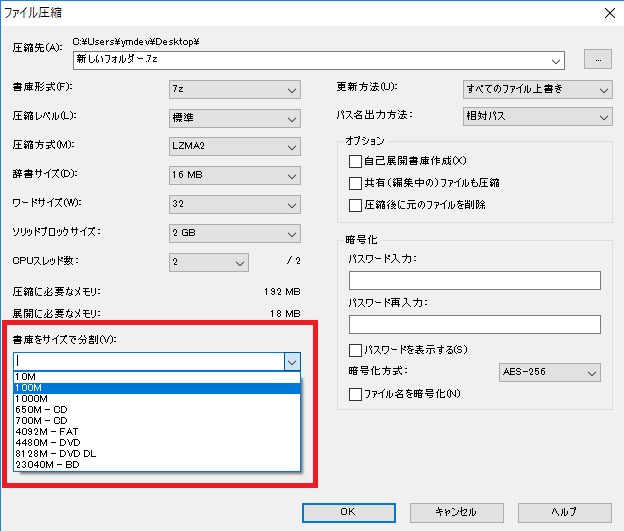Open the 更新方法 dropdown

(x=537, y=89)
